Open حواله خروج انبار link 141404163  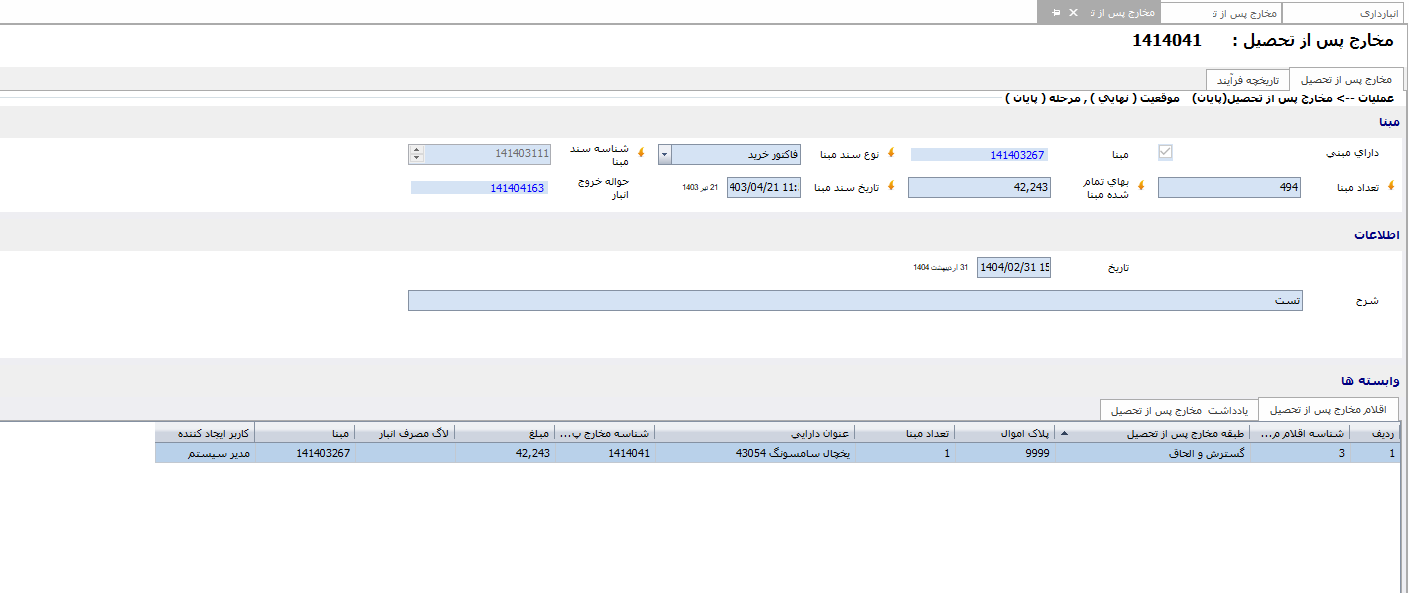click(x=480, y=187)
